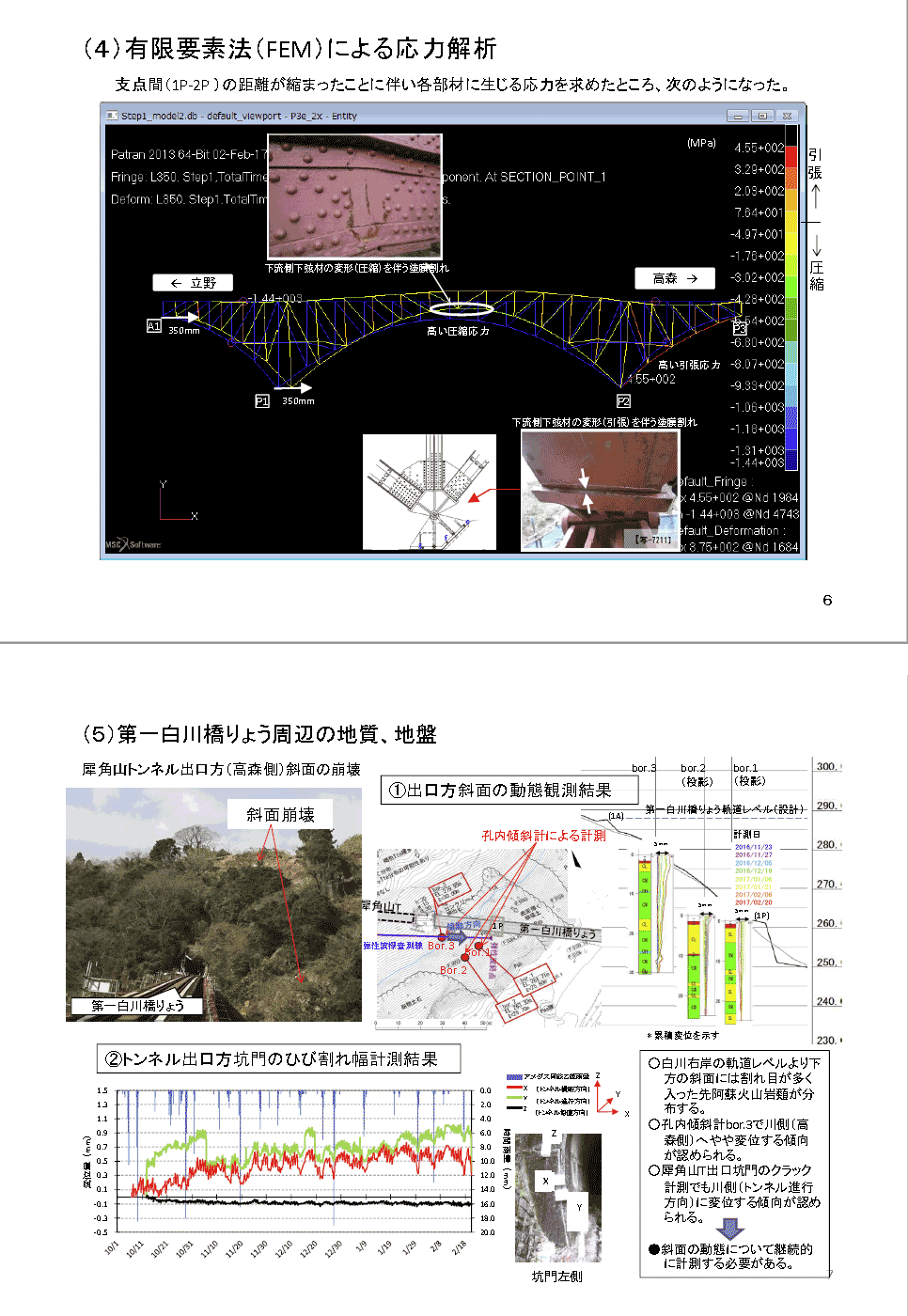The image size is (908, 1316).
Task: Click the MSC Software logo
Action: 133,544
